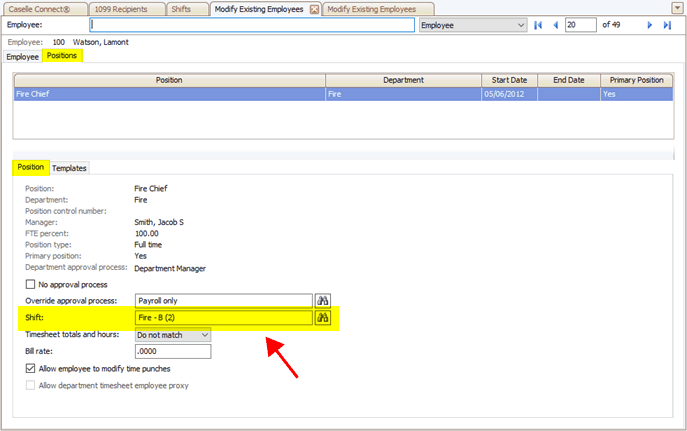Click into the Bill rate field

click(x=172, y=351)
